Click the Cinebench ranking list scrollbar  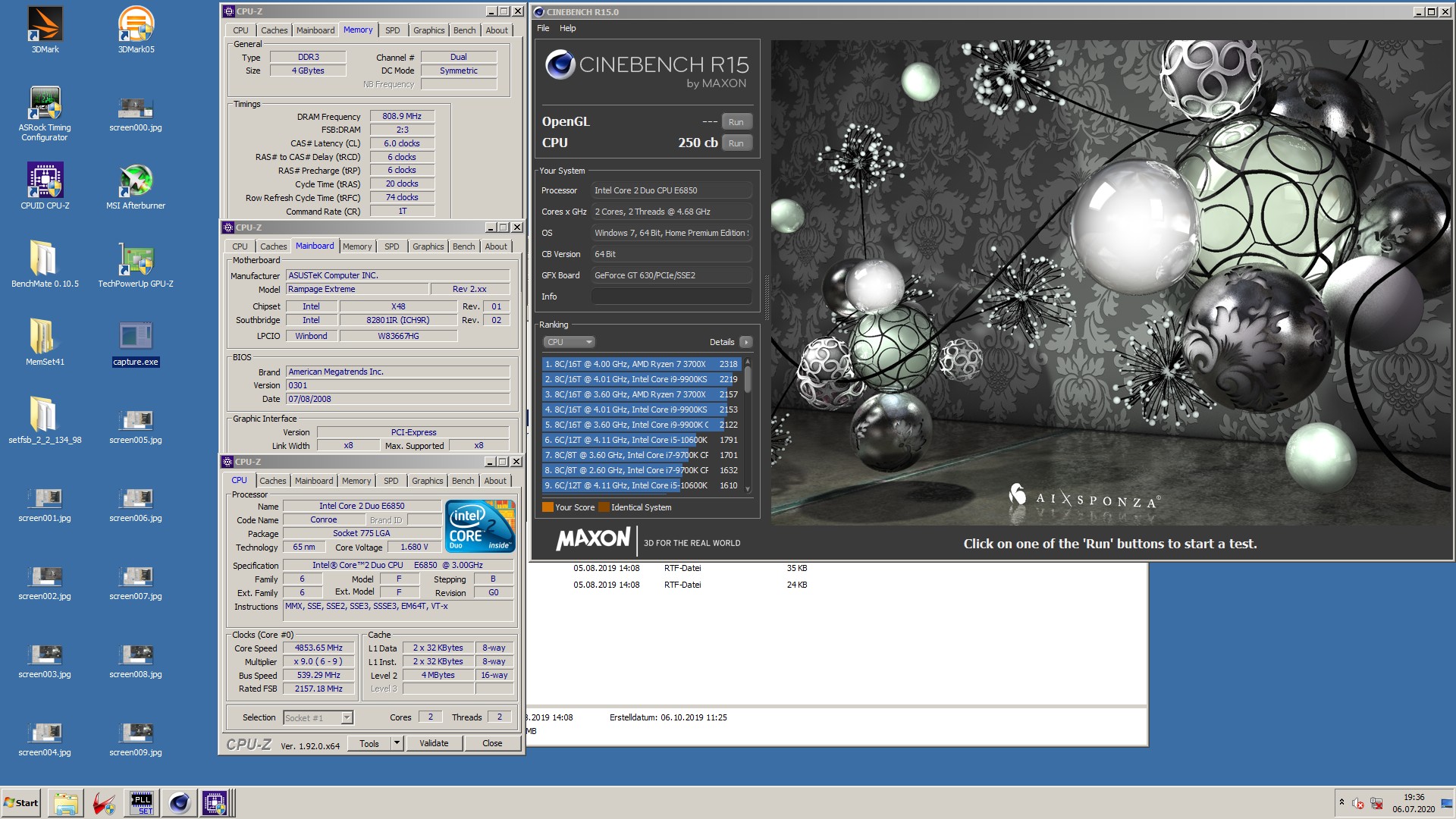pos(748,425)
